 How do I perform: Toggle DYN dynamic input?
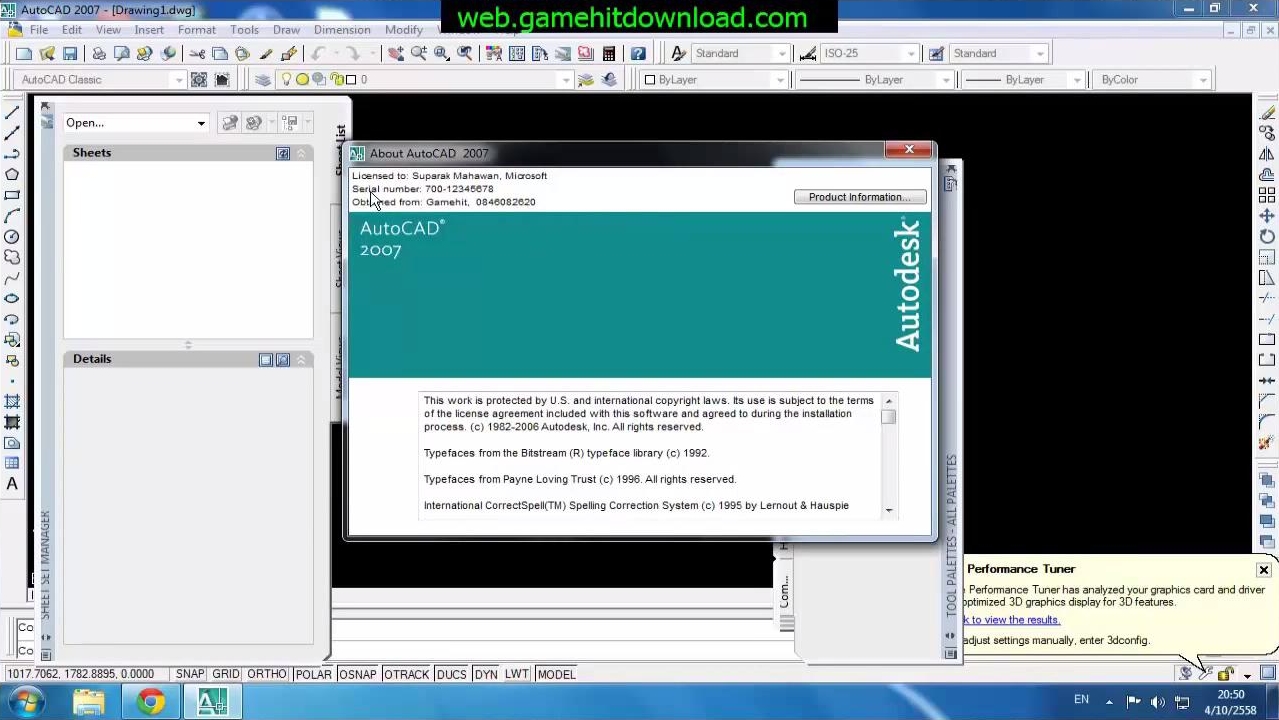(486, 674)
